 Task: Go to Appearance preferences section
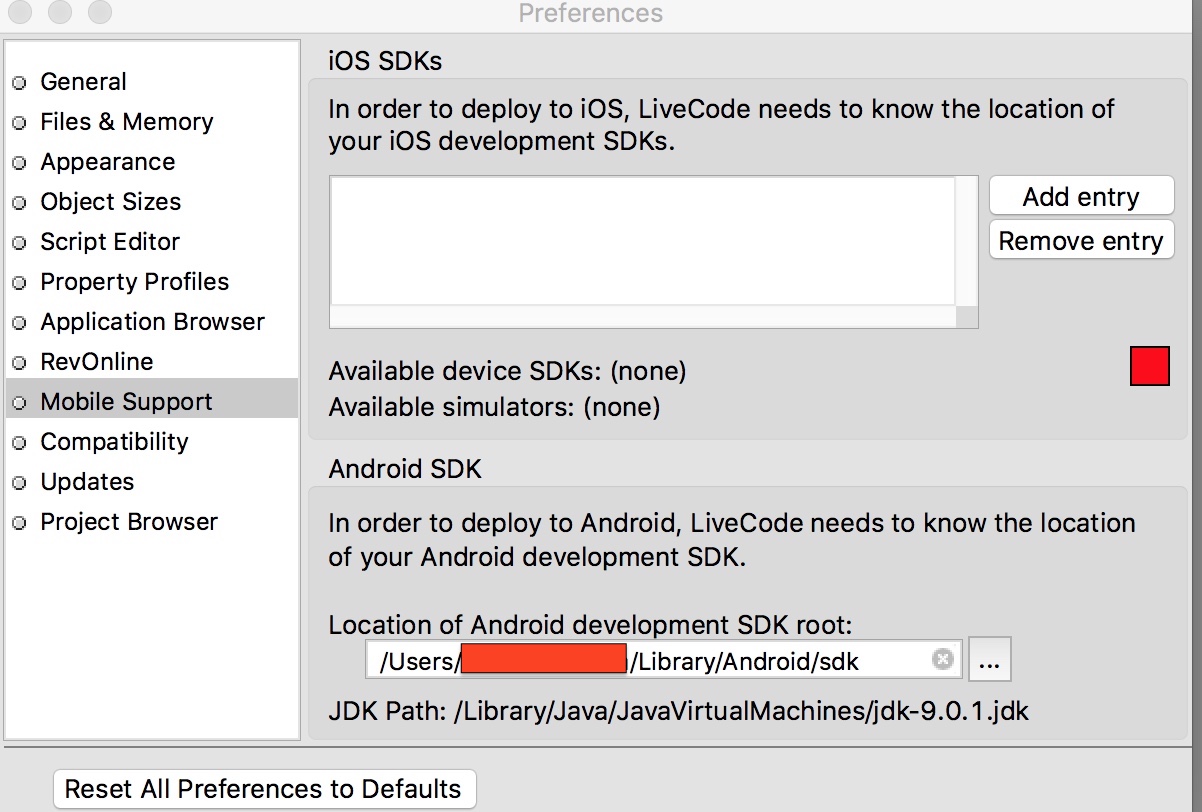pos(107,162)
